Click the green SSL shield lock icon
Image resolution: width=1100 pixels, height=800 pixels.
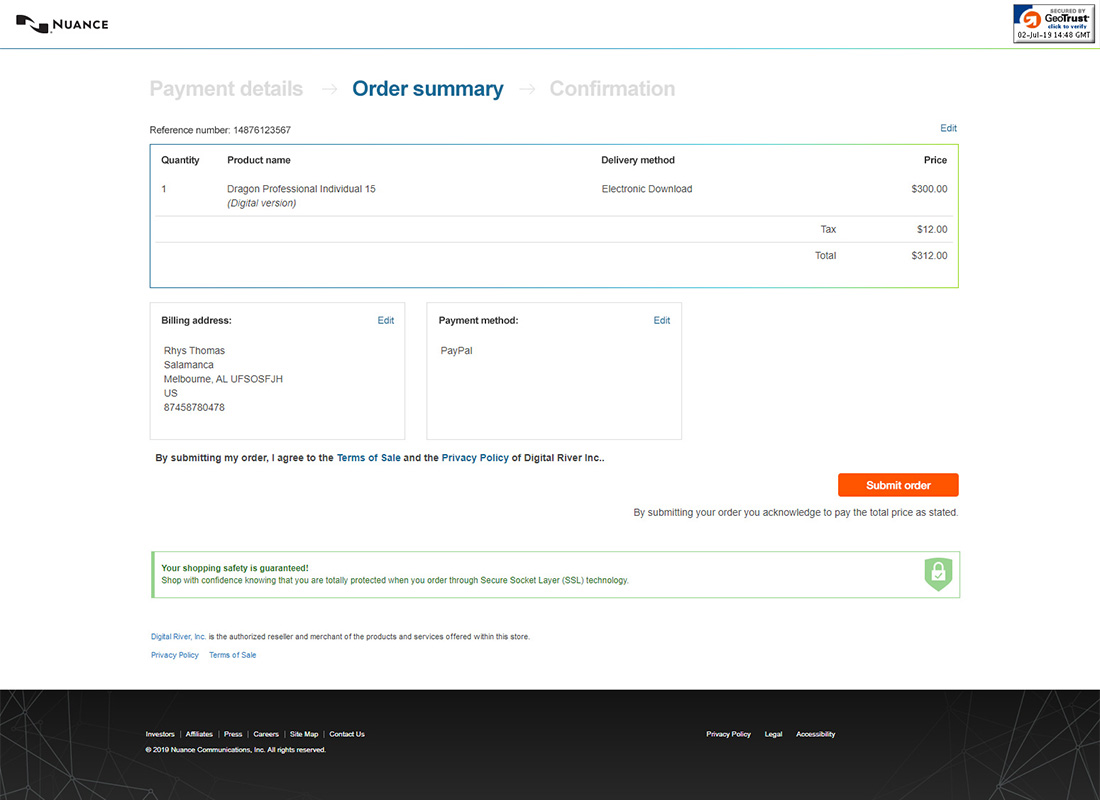(x=938, y=574)
